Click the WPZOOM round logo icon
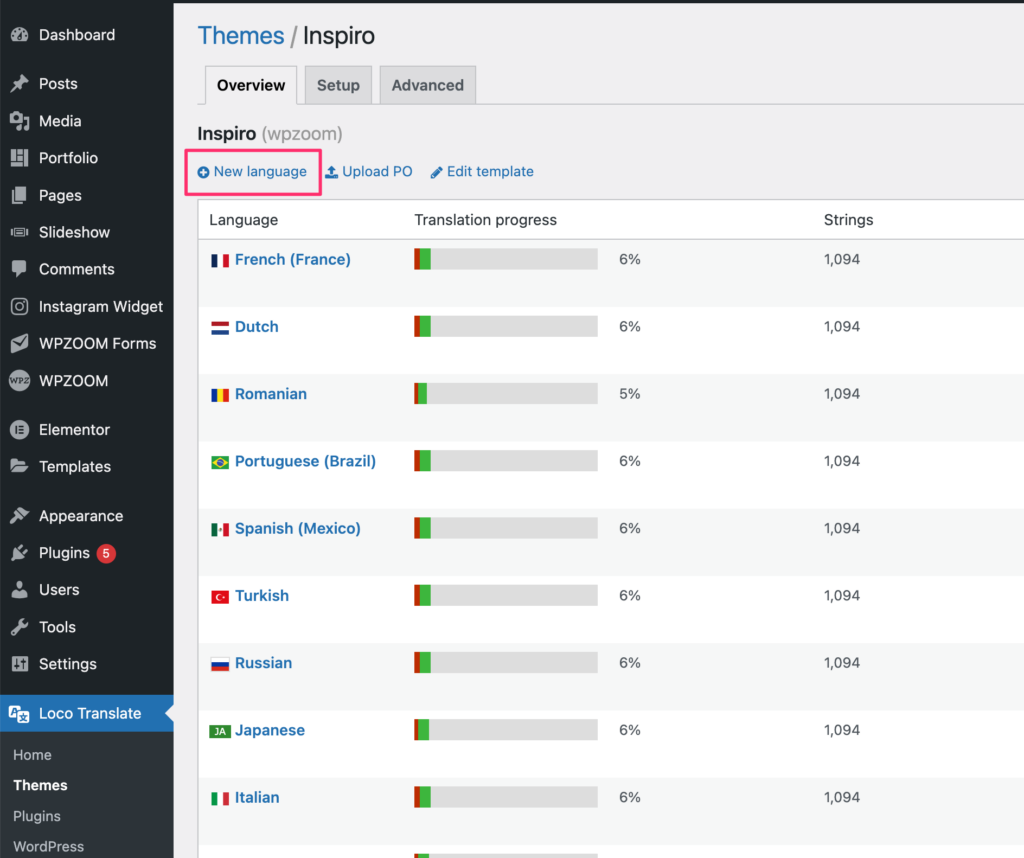Image resolution: width=1024 pixels, height=858 pixels. (20, 381)
